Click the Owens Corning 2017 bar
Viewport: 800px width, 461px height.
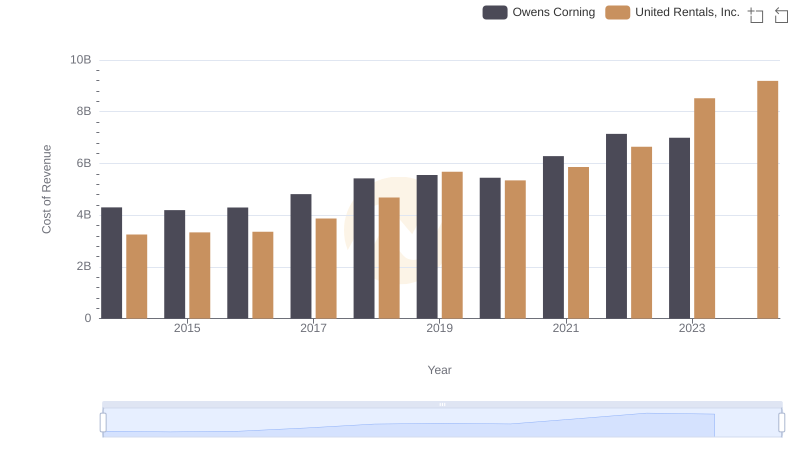(x=301, y=256)
